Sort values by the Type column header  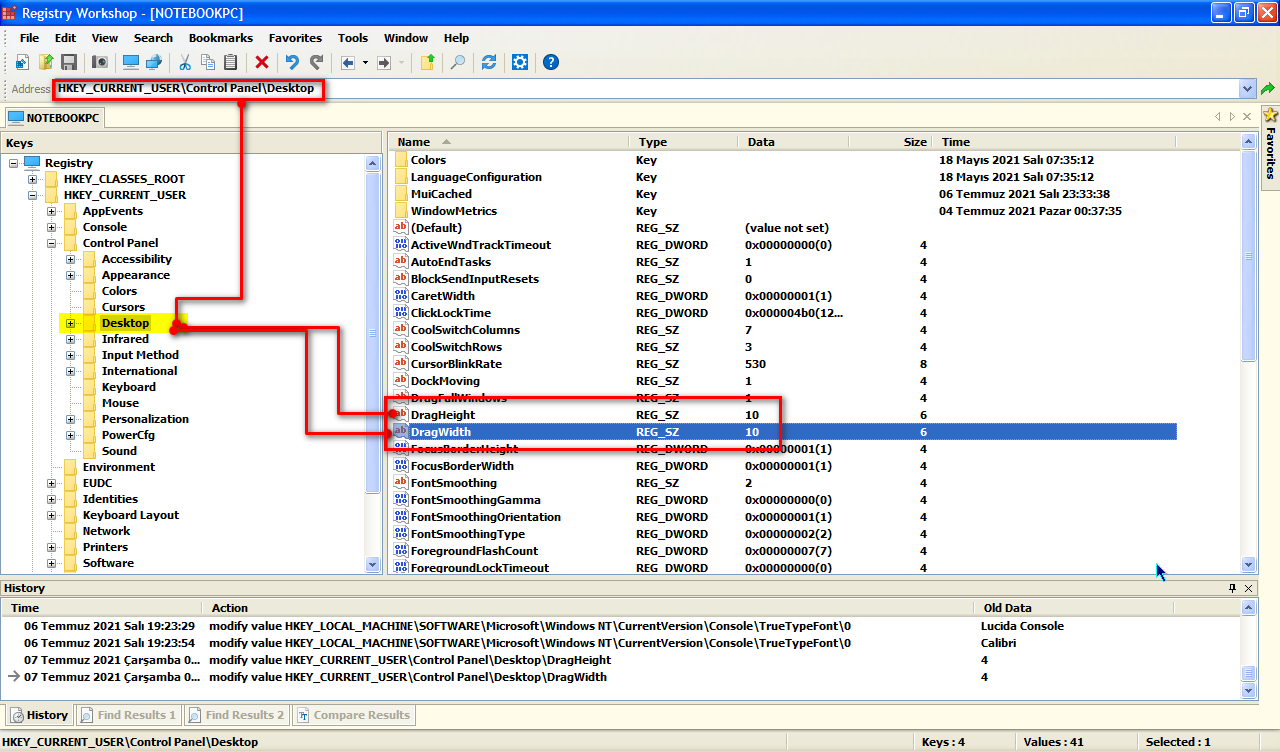coord(682,142)
